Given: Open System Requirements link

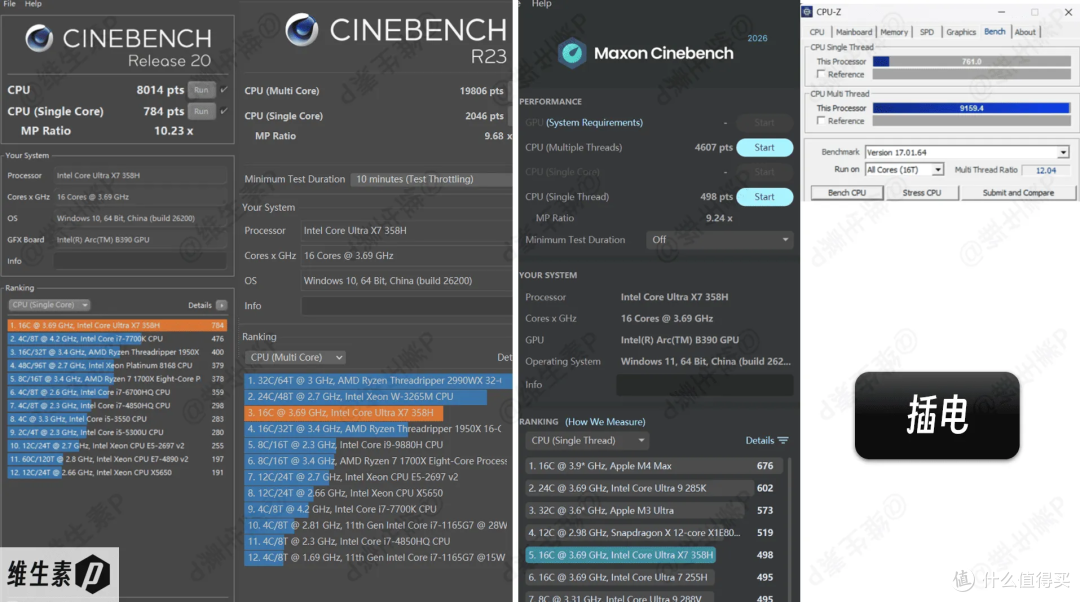Looking at the screenshot, I should (594, 123).
